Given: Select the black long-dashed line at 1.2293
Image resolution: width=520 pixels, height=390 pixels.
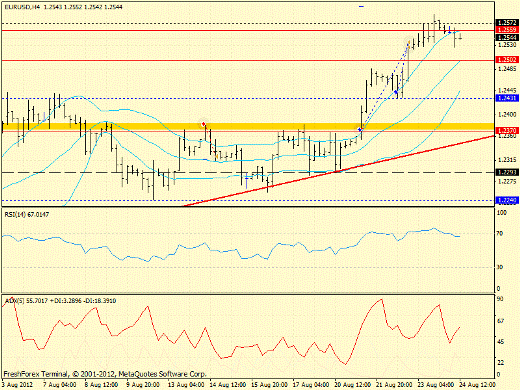Looking at the screenshot, I should 248,172.
